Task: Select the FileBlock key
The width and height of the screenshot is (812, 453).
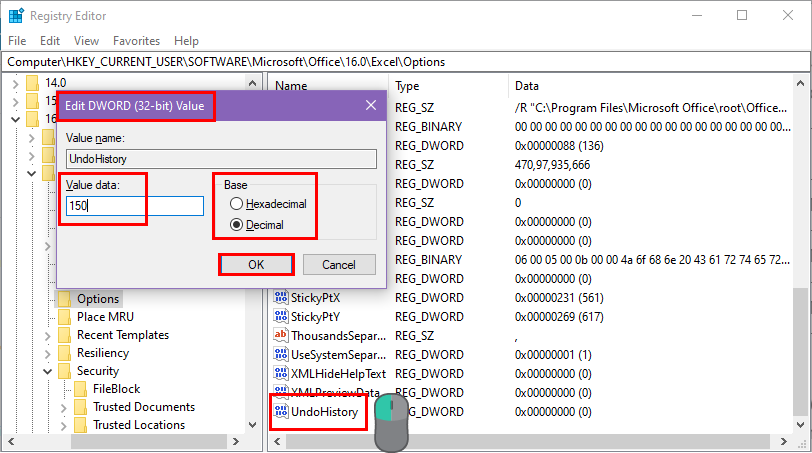Action: point(117,389)
